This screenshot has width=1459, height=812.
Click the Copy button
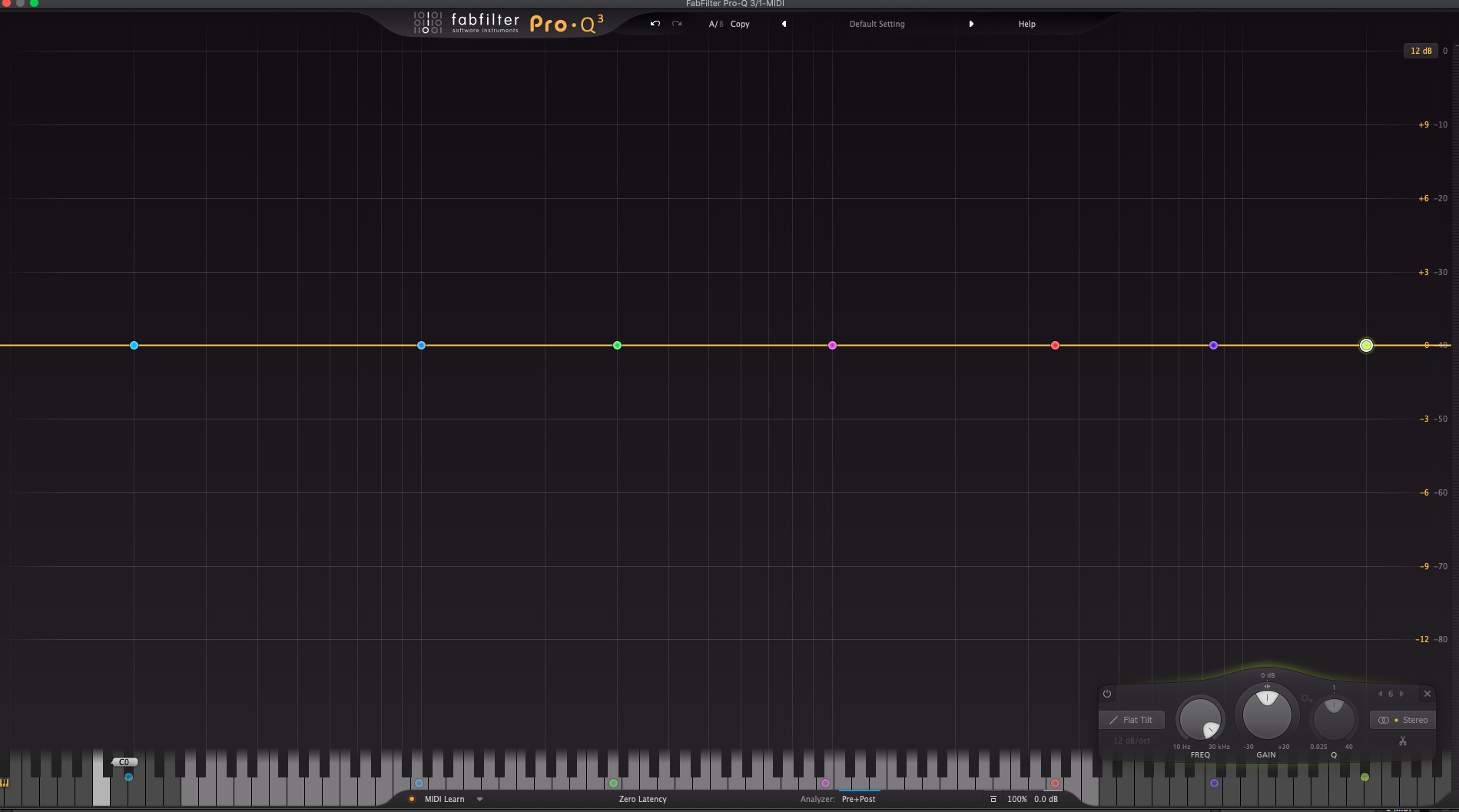pyautogui.click(x=740, y=24)
